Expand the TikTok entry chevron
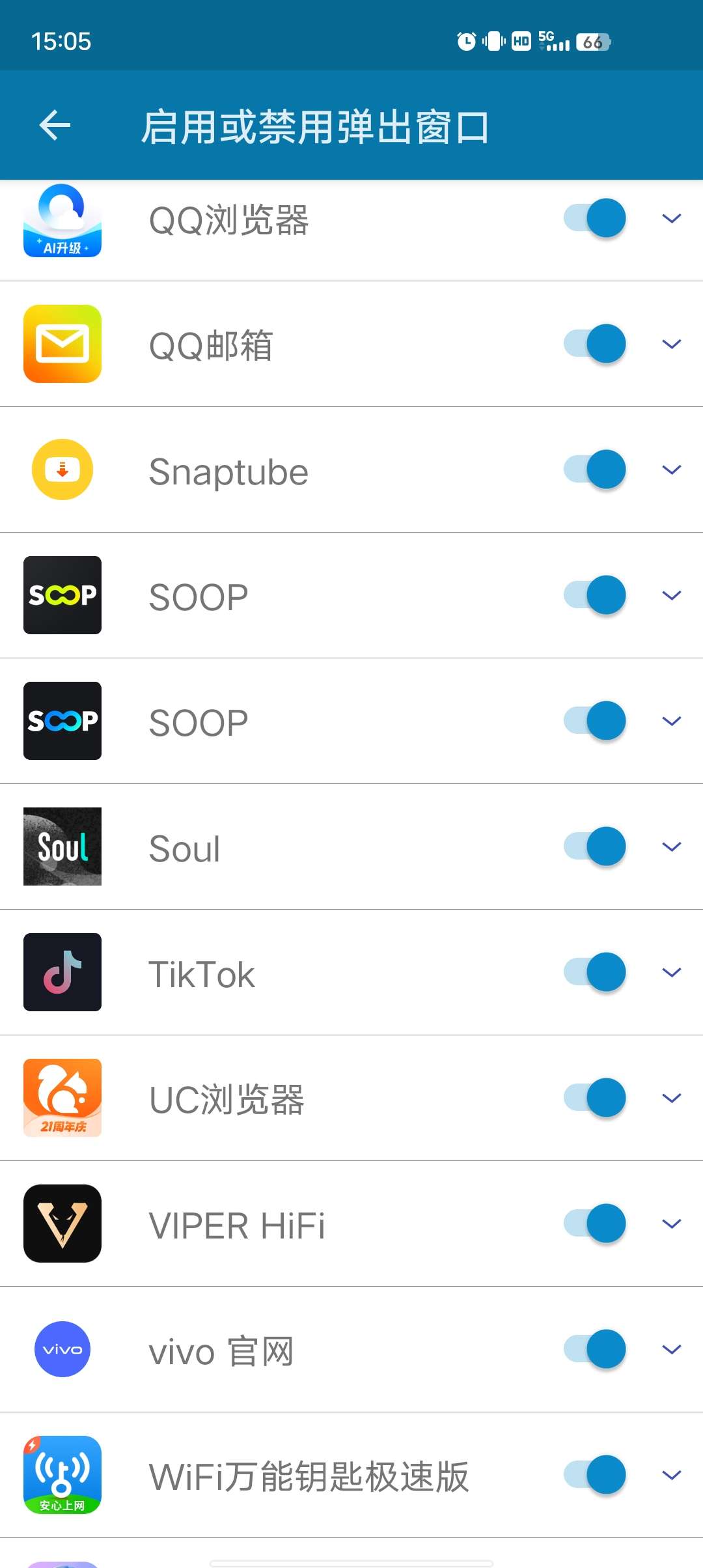 coord(671,972)
